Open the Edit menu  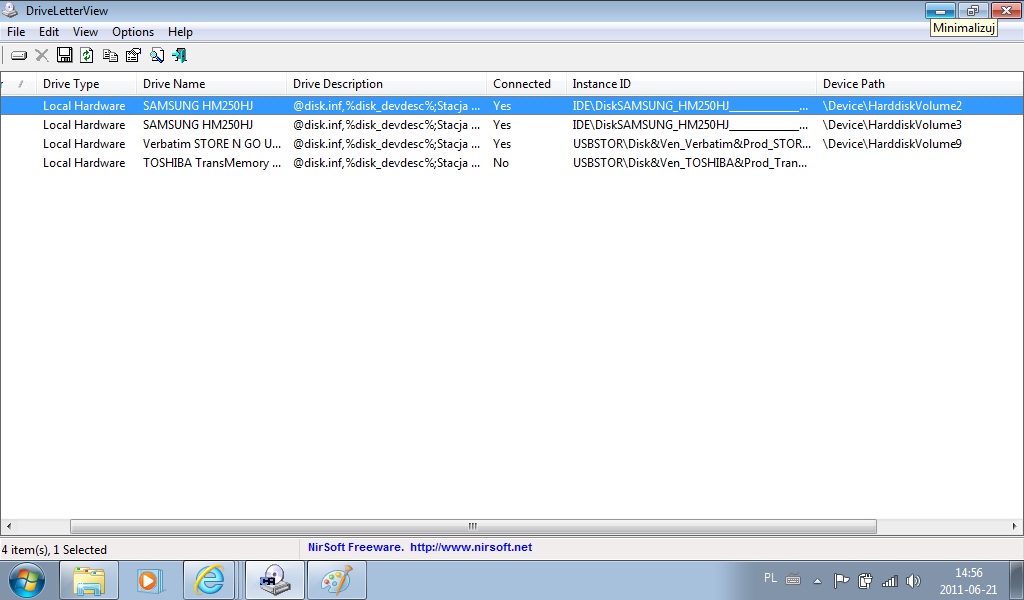[x=49, y=32]
